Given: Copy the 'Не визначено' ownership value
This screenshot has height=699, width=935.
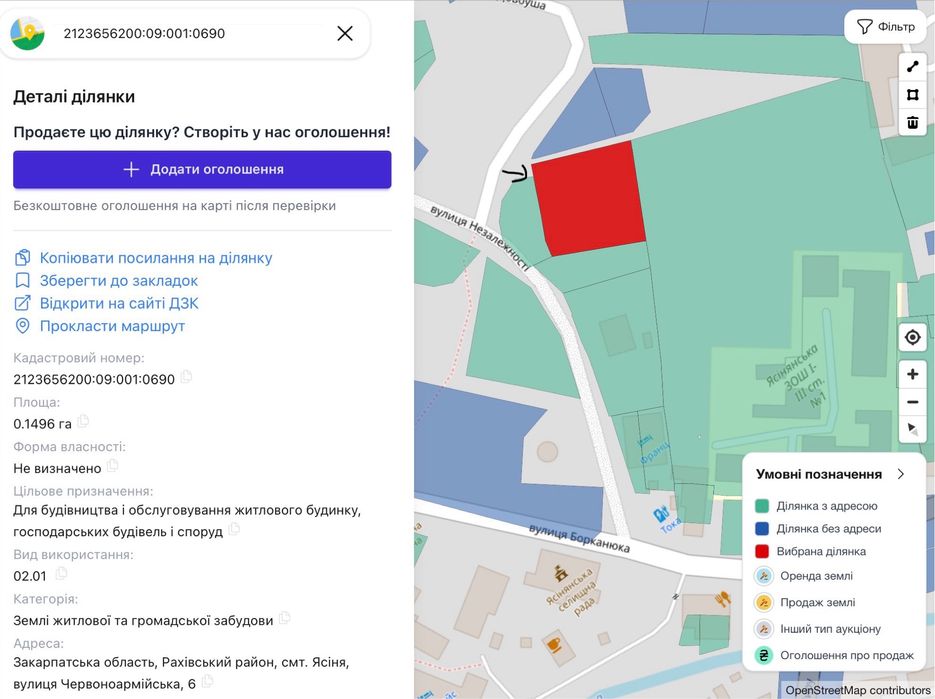Looking at the screenshot, I should pos(113,465).
